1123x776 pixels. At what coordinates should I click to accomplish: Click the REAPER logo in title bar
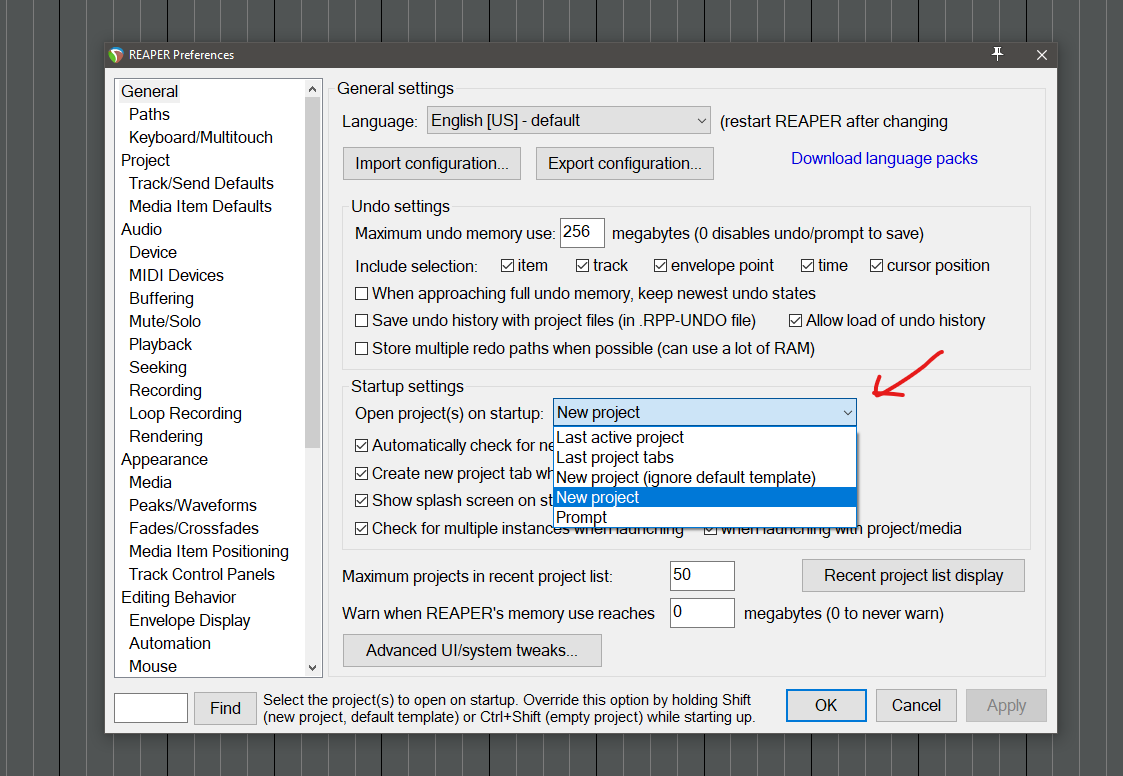click(x=116, y=55)
